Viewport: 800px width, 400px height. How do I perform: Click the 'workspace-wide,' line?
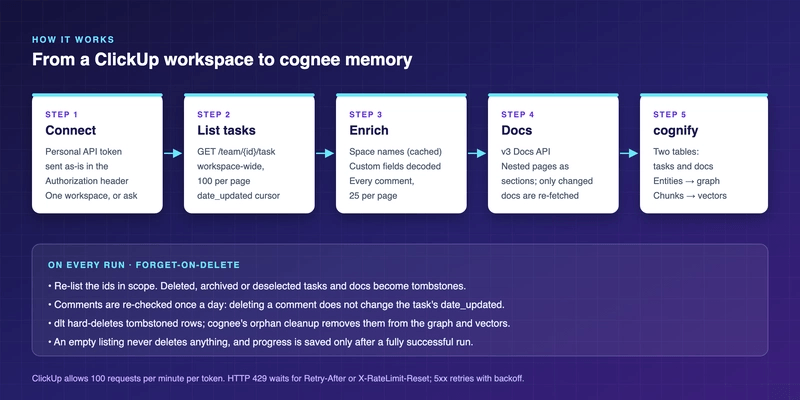point(231,166)
